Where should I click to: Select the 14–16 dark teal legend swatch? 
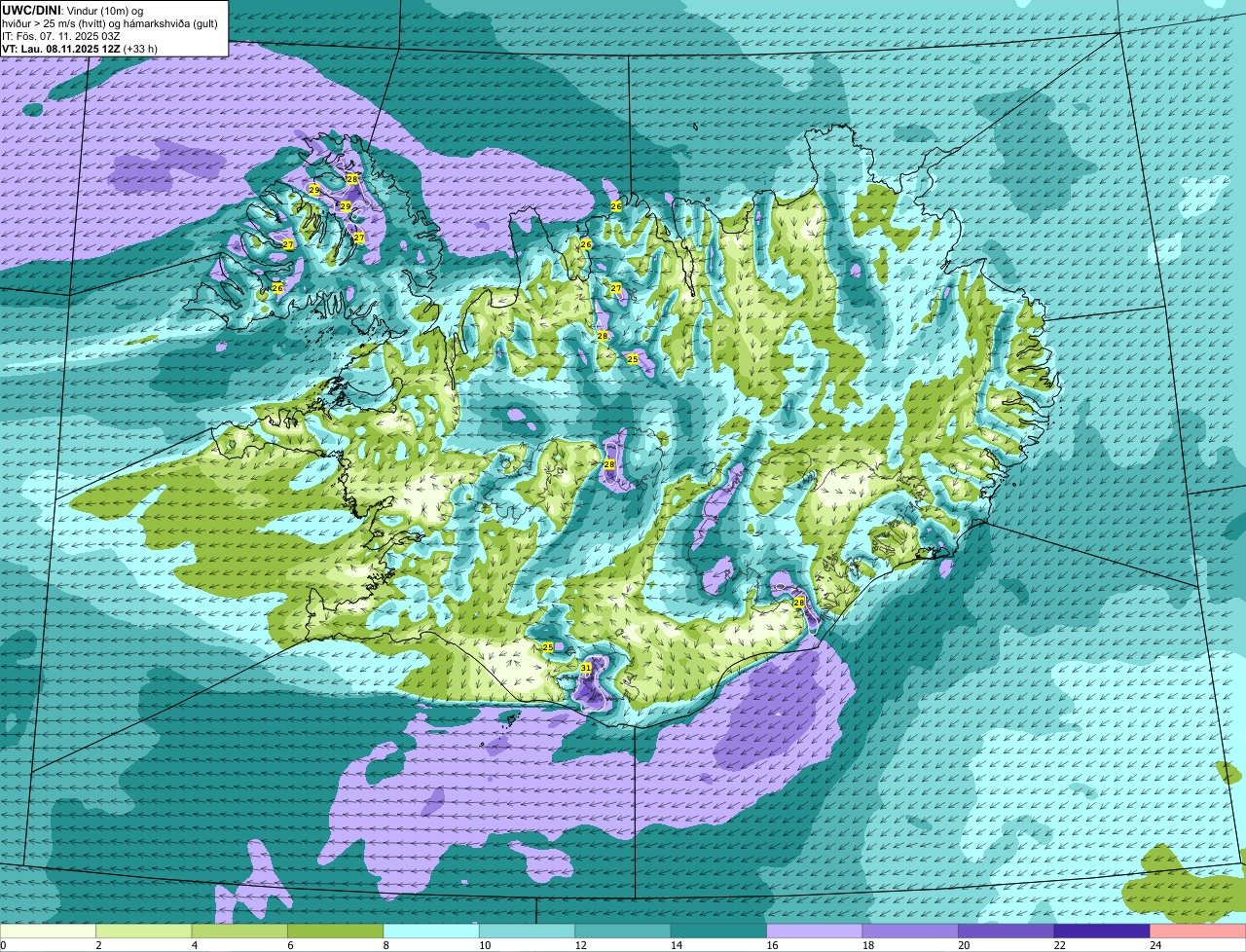(x=719, y=932)
